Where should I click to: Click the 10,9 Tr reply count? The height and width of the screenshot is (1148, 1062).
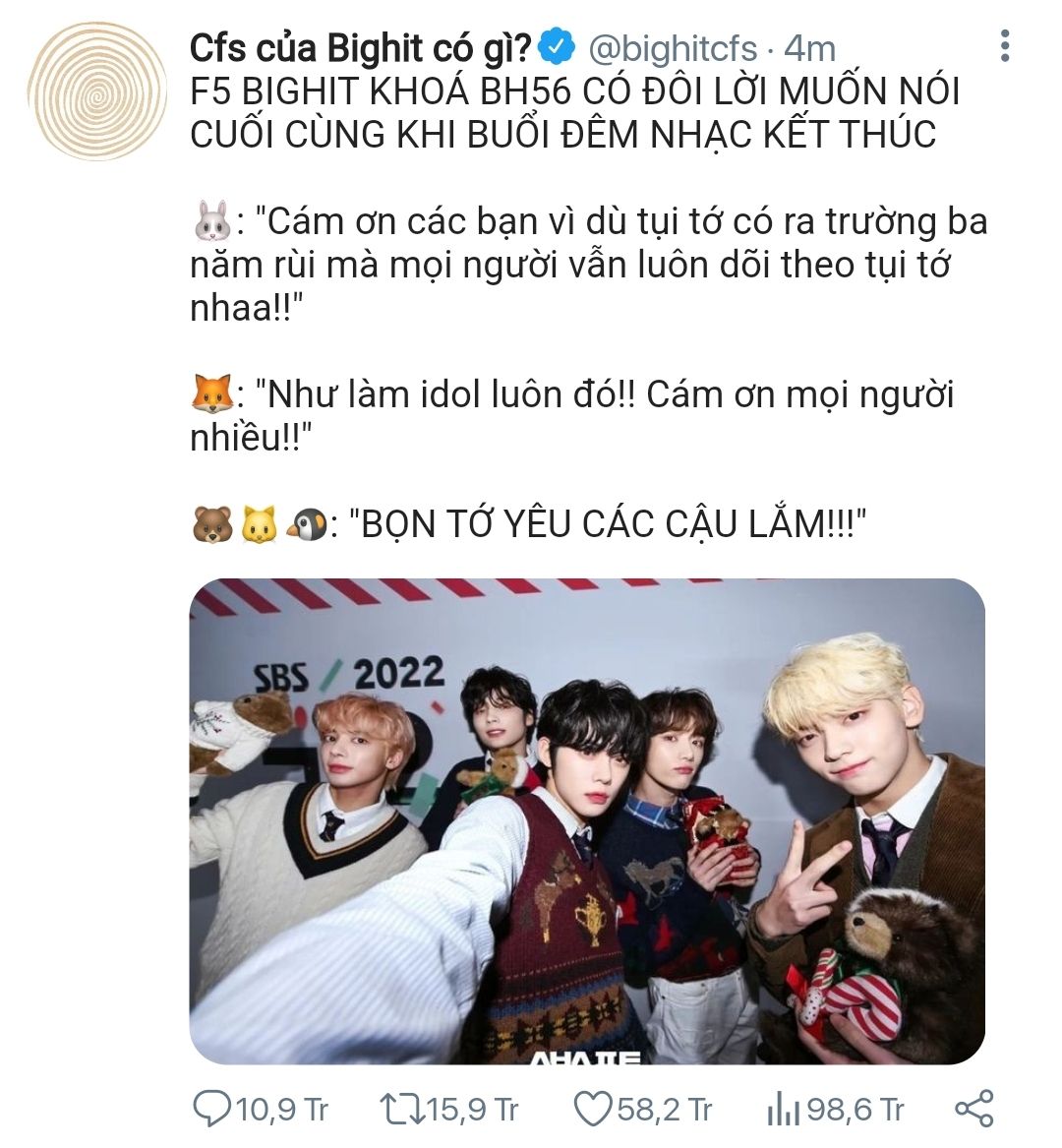(281, 1110)
